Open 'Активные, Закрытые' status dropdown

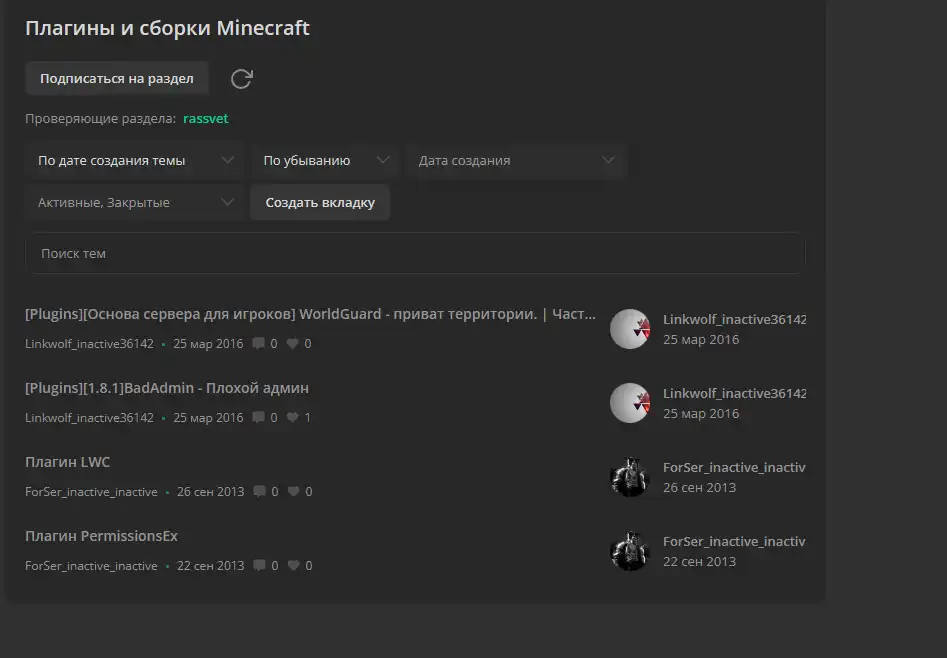tap(135, 202)
